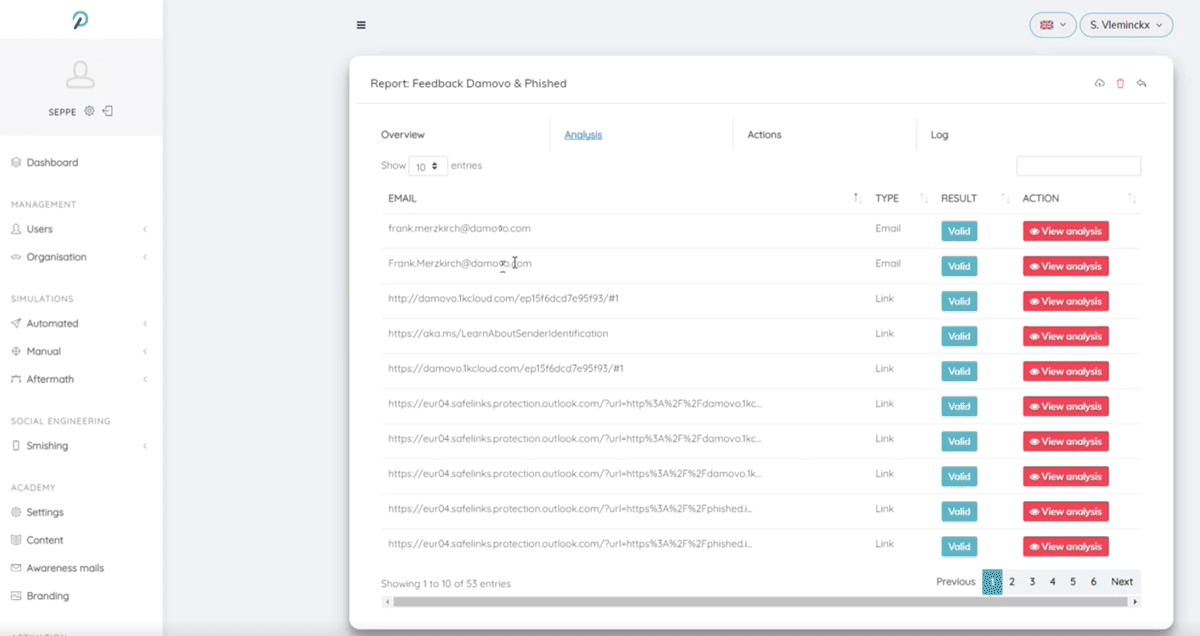Go to the Next page
The width and height of the screenshot is (1200, 636).
click(x=1122, y=582)
